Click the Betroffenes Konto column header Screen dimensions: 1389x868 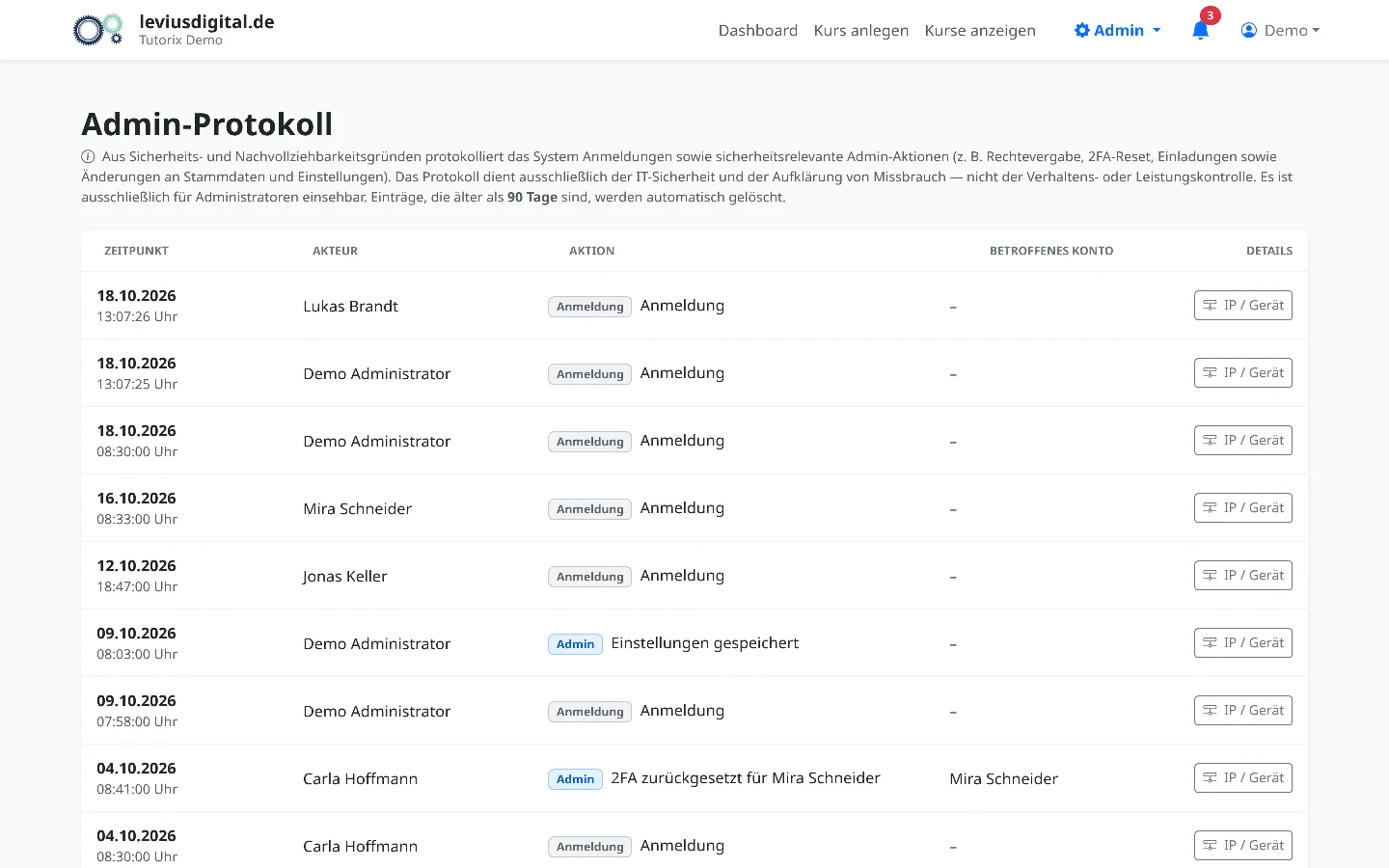[1051, 251]
